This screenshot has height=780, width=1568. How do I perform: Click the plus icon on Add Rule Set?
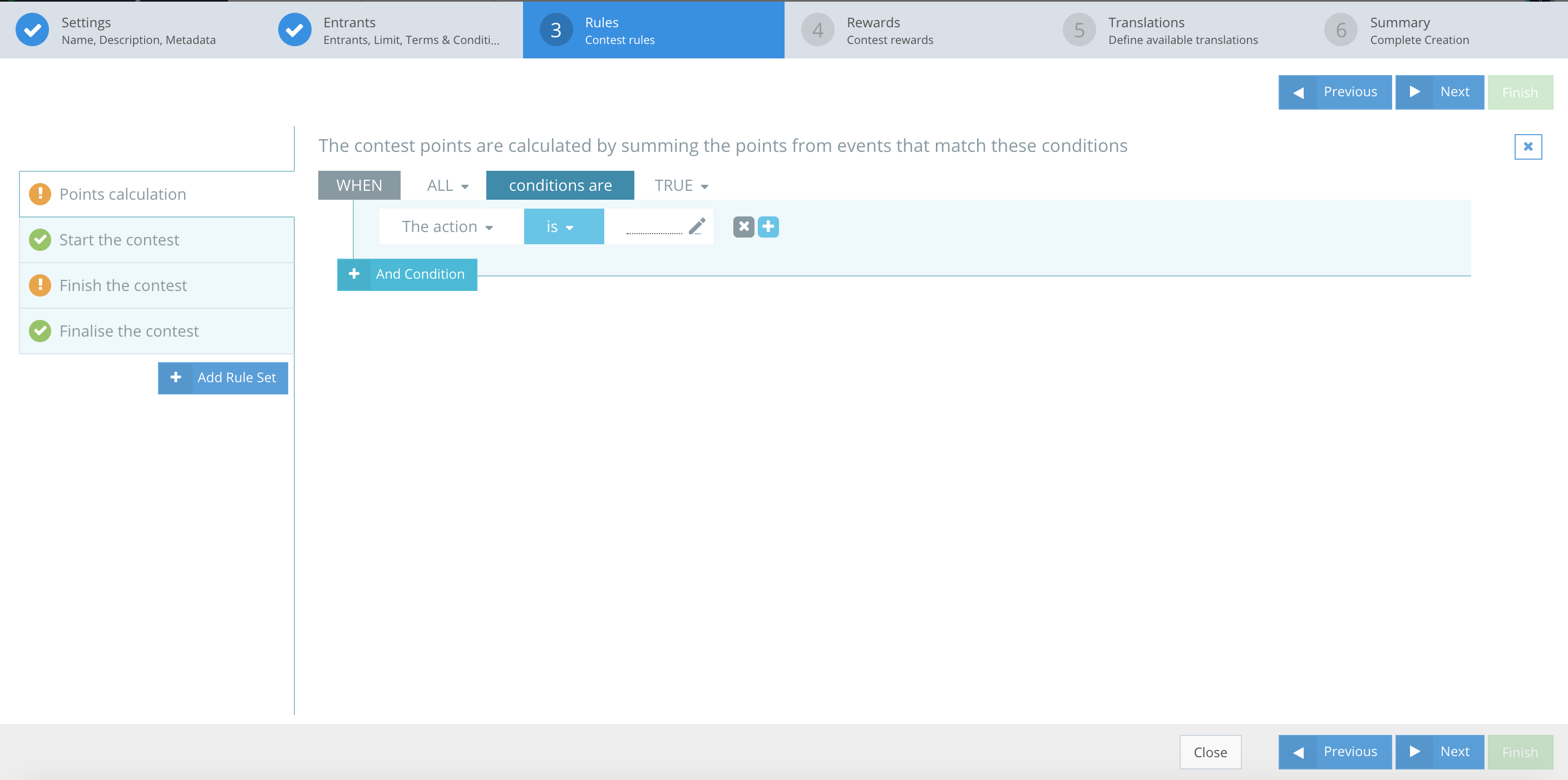pos(175,378)
